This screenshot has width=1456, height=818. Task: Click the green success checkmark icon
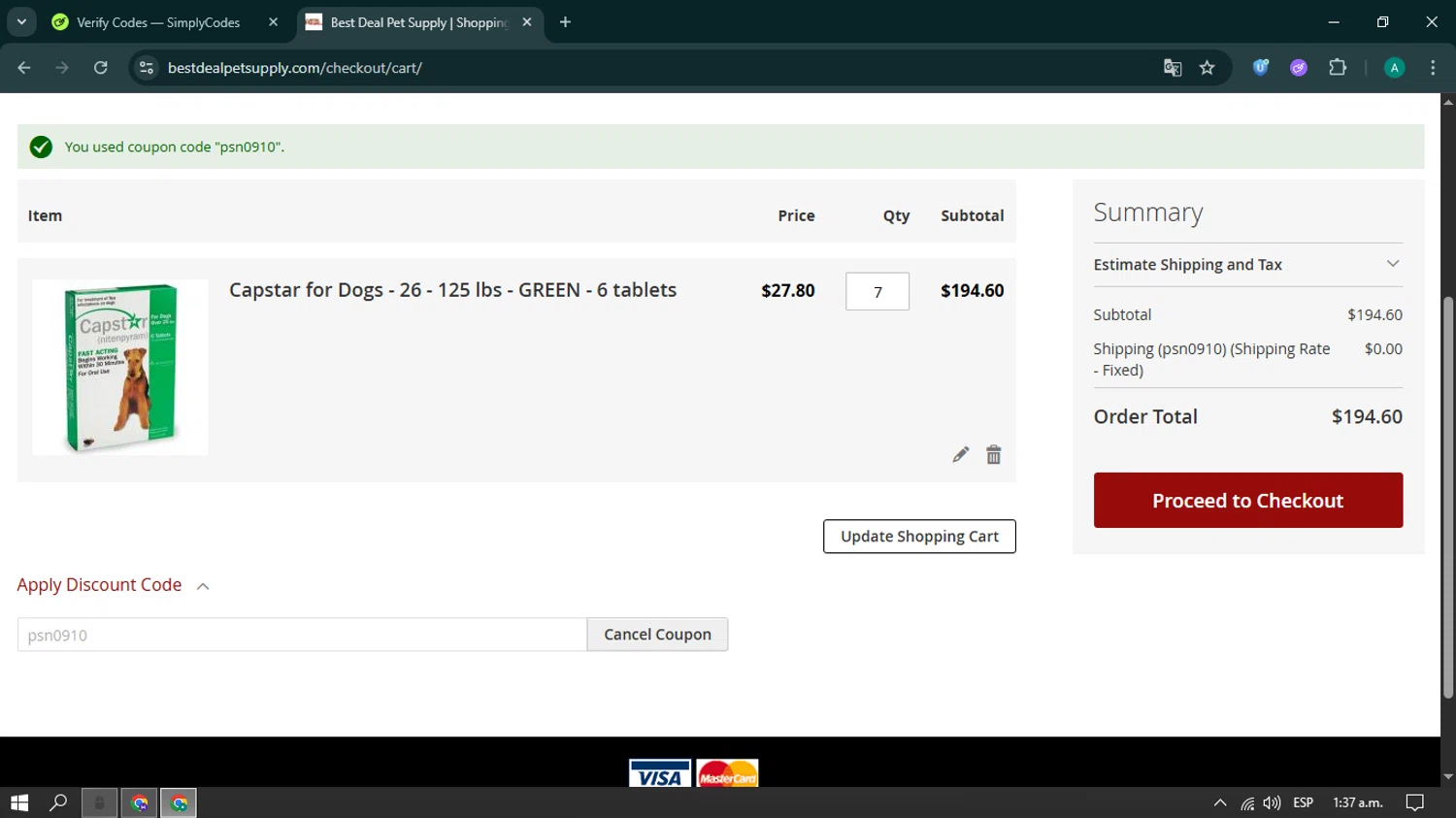(41, 147)
